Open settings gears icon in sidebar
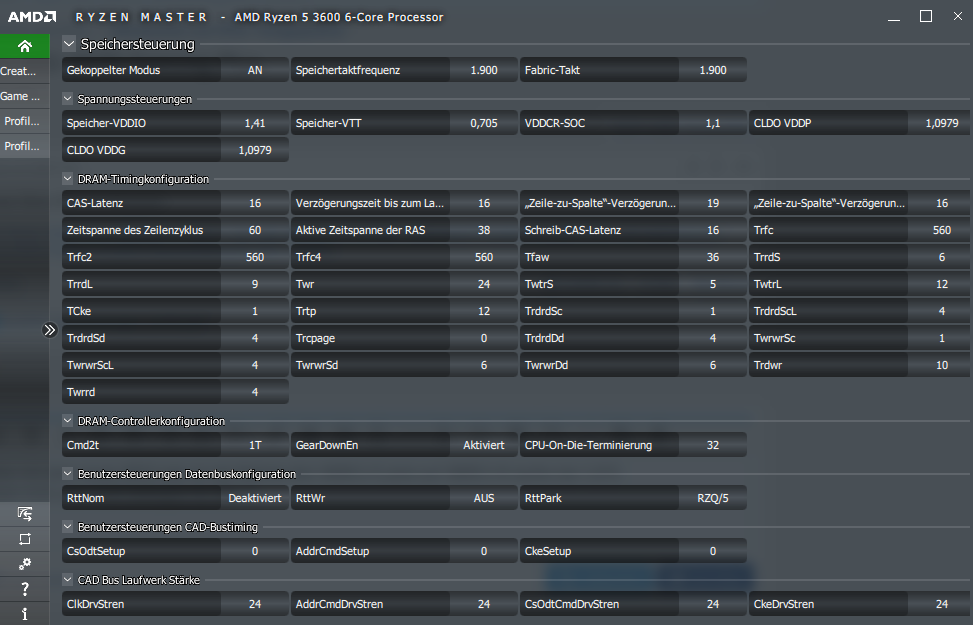 click(x=25, y=564)
